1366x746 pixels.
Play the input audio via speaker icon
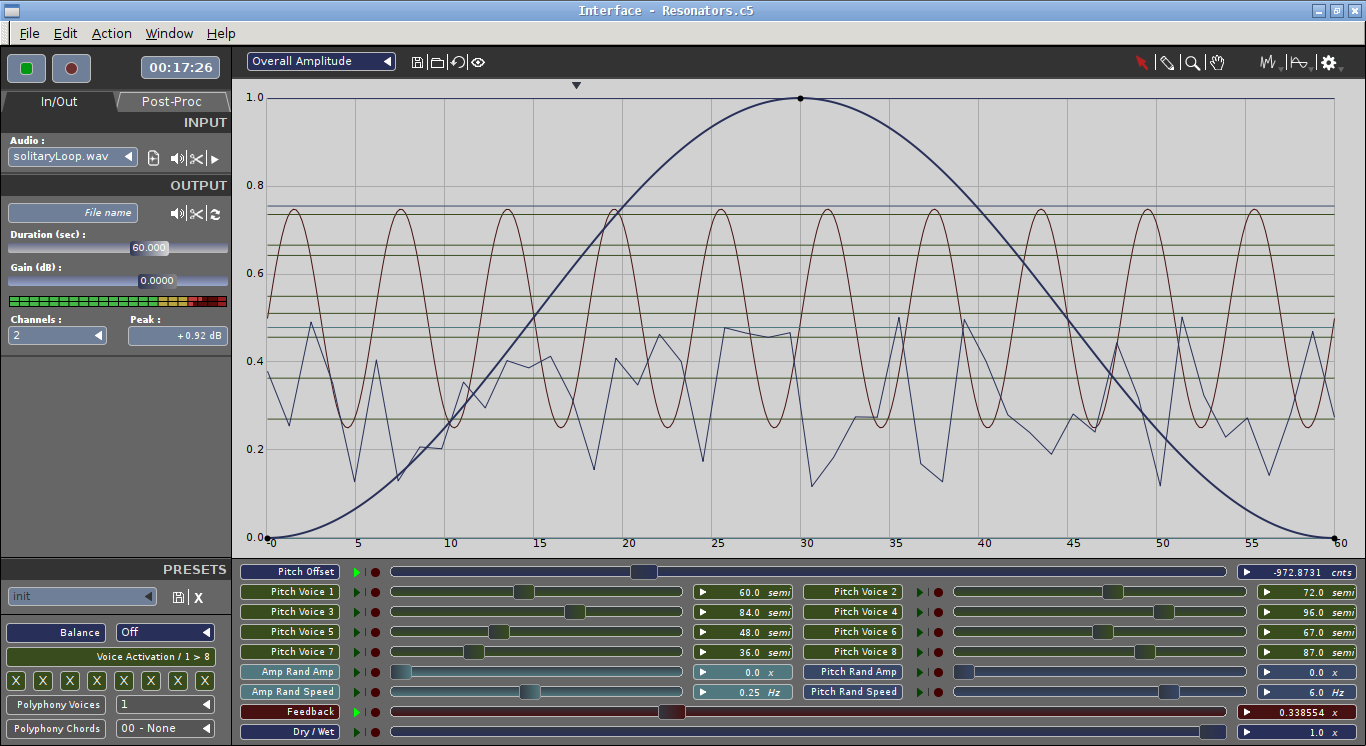[x=177, y=158]
